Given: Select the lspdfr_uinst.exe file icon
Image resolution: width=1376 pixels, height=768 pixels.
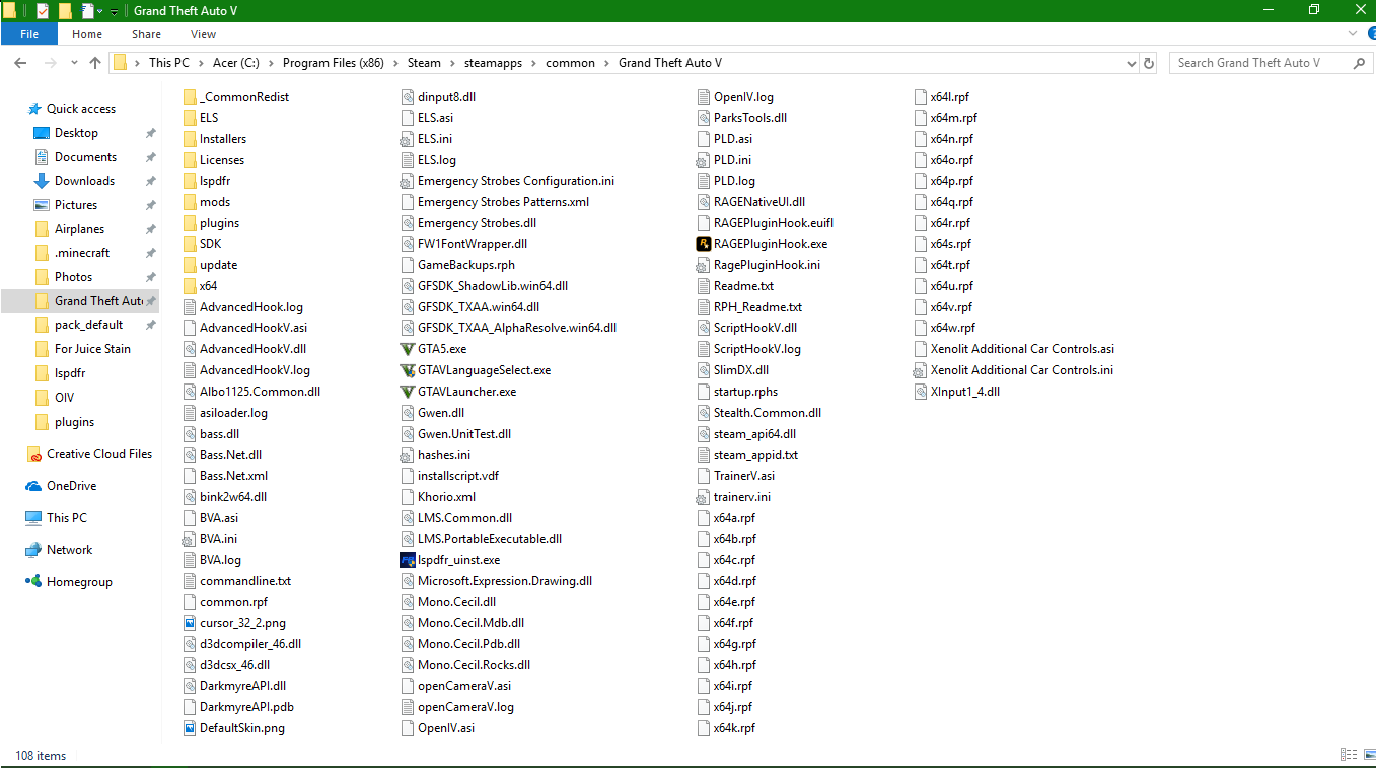Looking at the screenshot, I should tap(407, 560).
